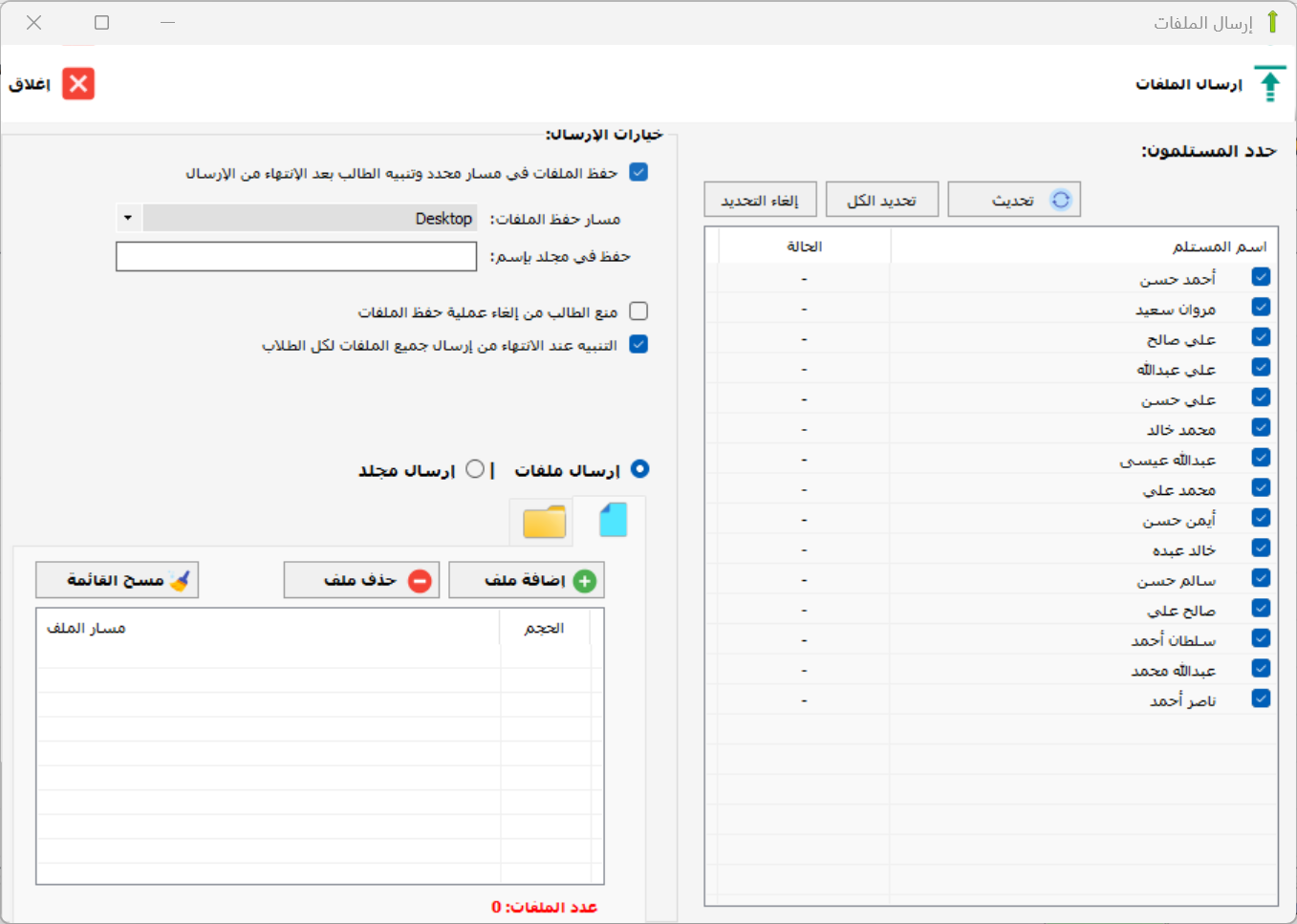1297x924 pixels.
Task: Toggle the notify on completion checkbox
Action: (x=638, y=344)
